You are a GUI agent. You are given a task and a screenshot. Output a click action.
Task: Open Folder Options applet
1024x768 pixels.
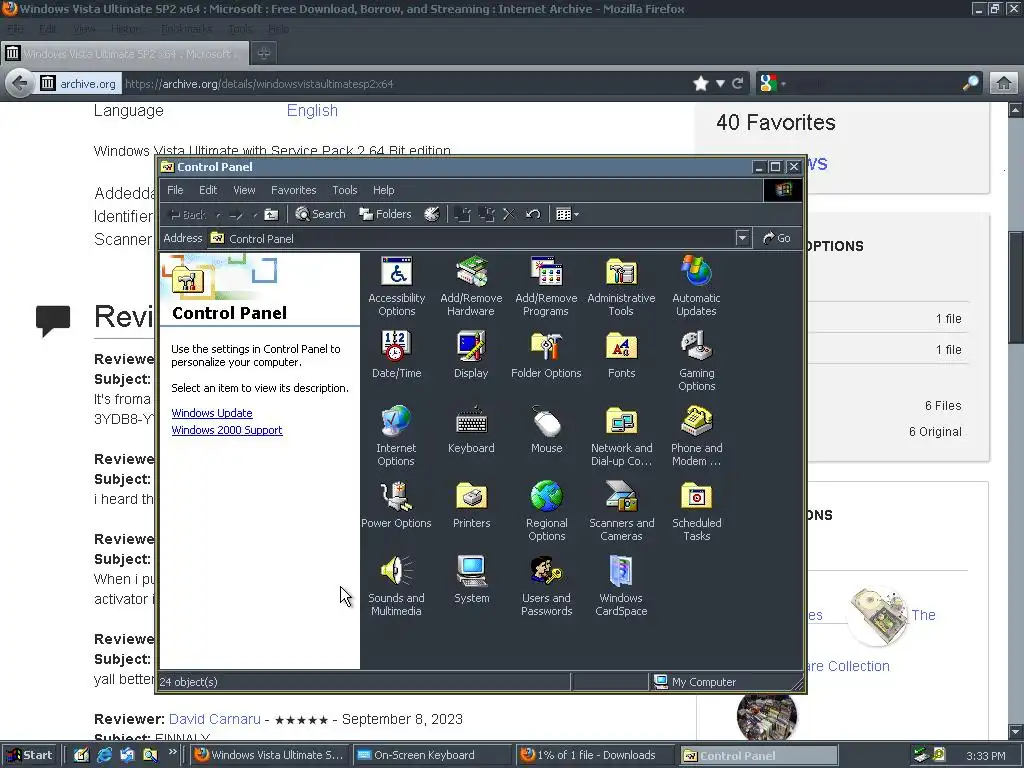[546, 355]
